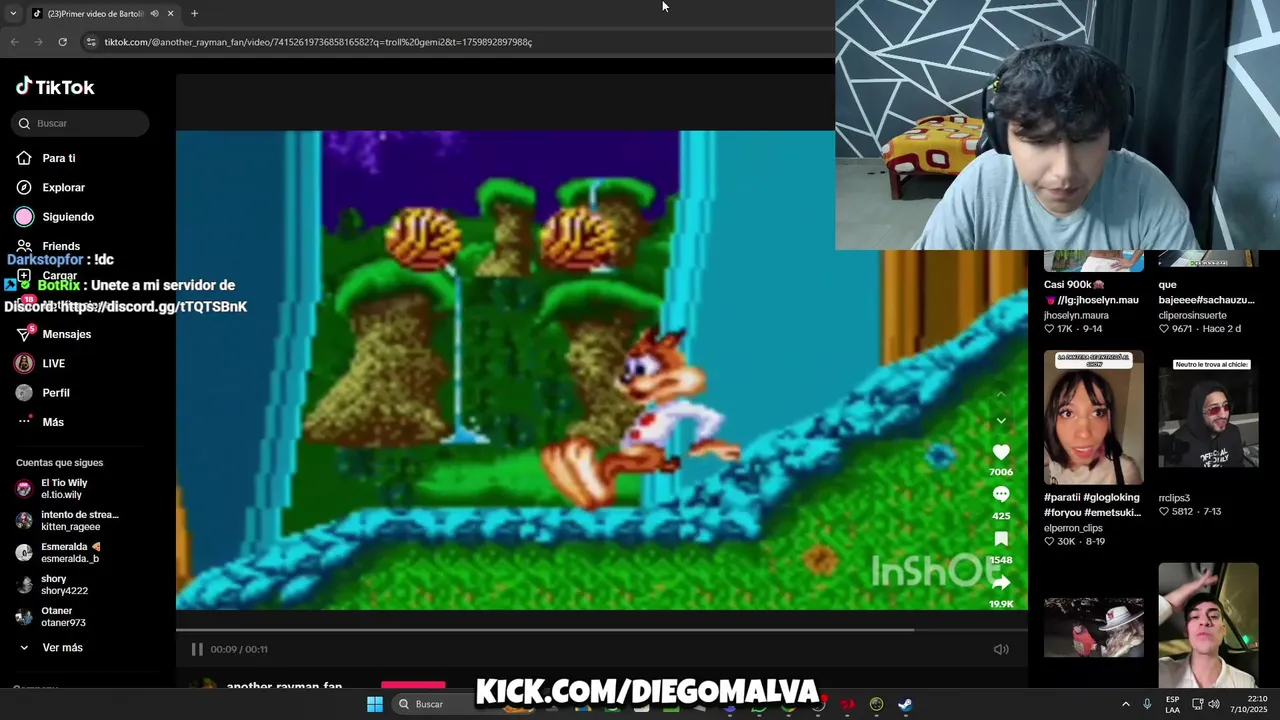Open kitten_rageee followed account

point(70,521)
